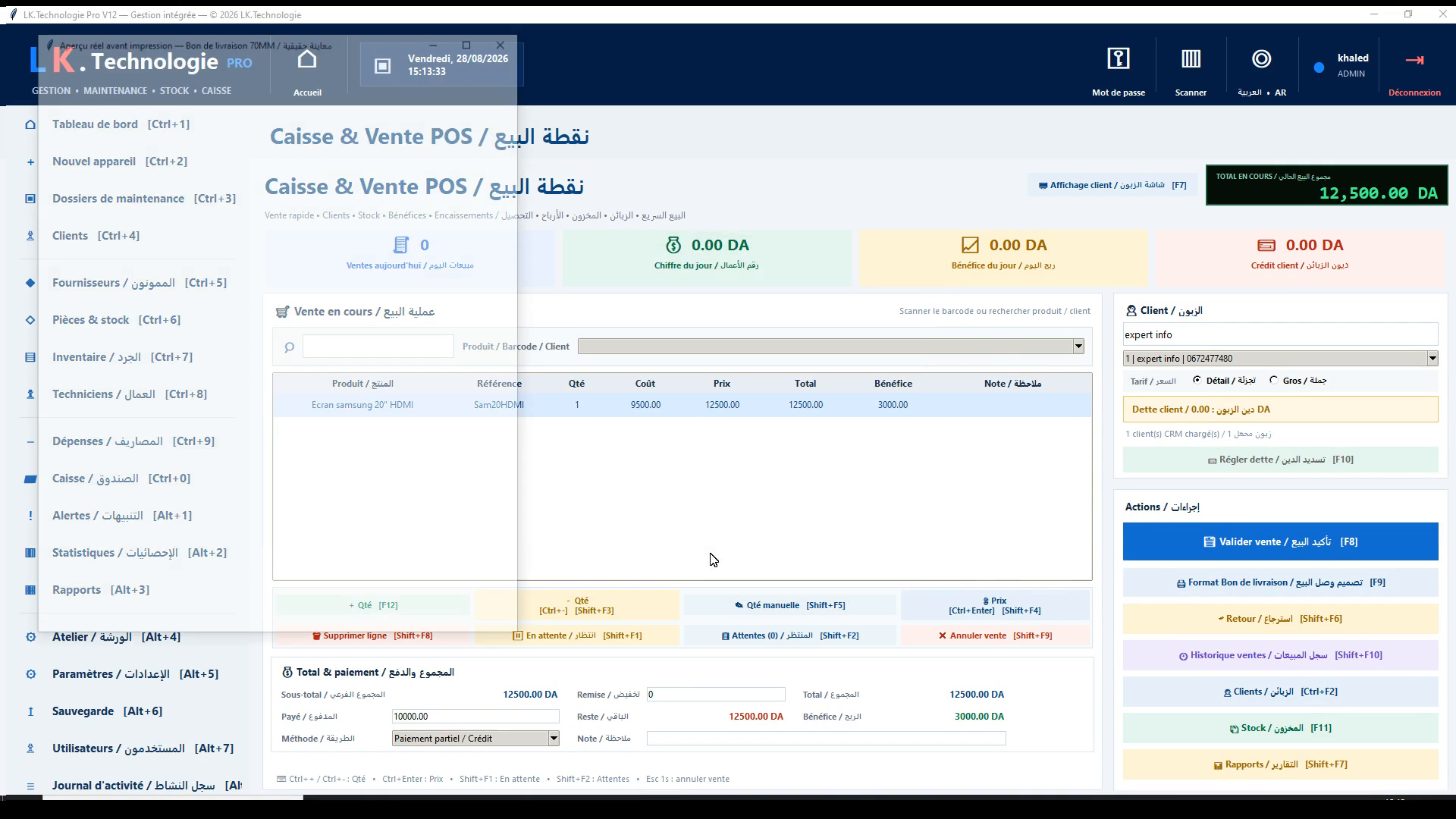Screen dimensions: 1456x819
Task: Click the Clients sidebar person icon
Action: click(x=30, y=236)
